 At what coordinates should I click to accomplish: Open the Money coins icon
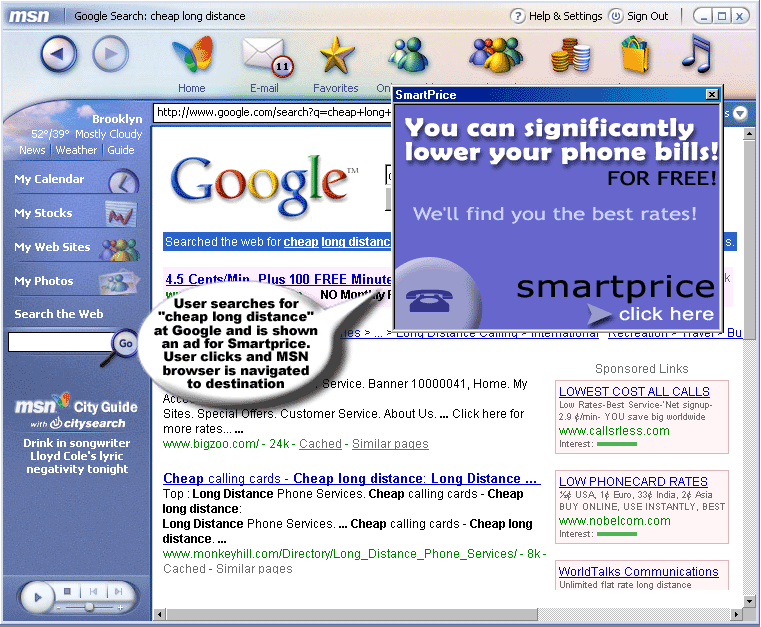(x=571, y=56)
